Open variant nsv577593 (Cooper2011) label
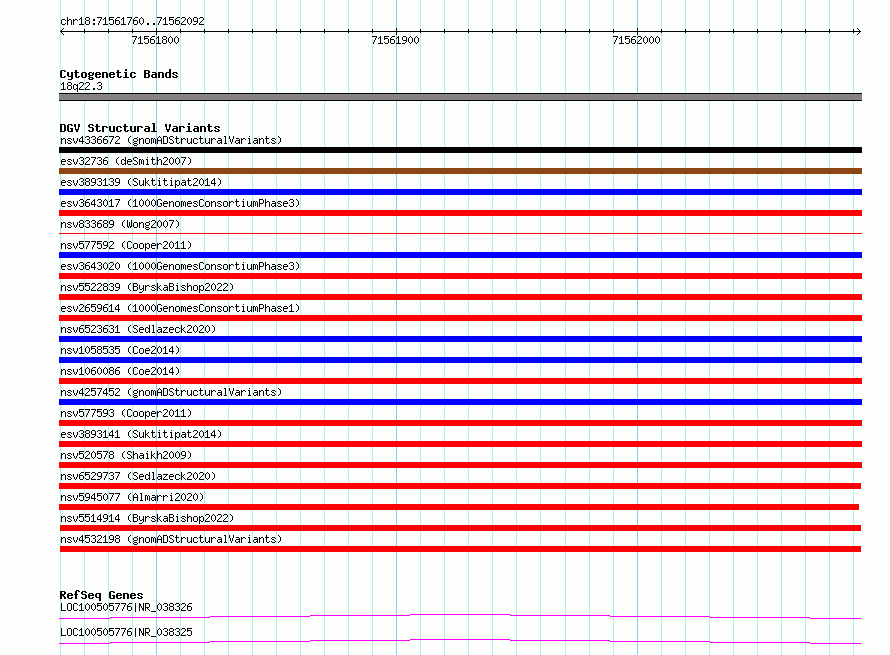 click(126, 413)
